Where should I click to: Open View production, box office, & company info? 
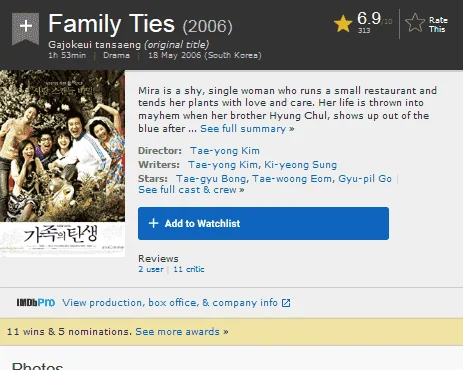pos(170,303)
